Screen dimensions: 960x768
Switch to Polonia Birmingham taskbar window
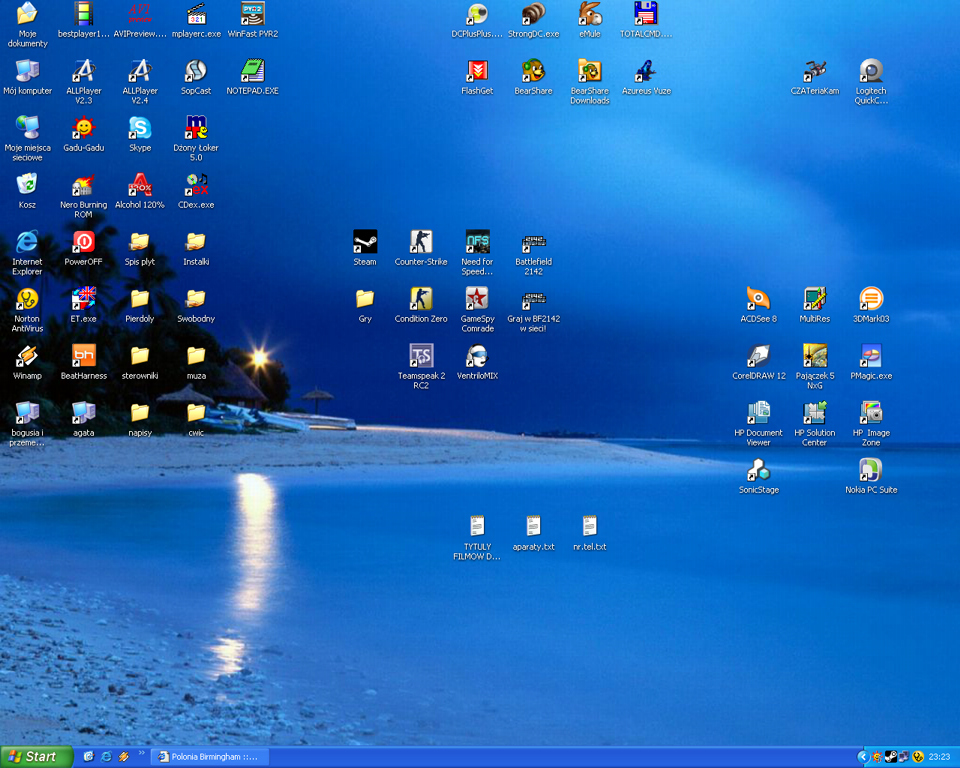point(208,757)
